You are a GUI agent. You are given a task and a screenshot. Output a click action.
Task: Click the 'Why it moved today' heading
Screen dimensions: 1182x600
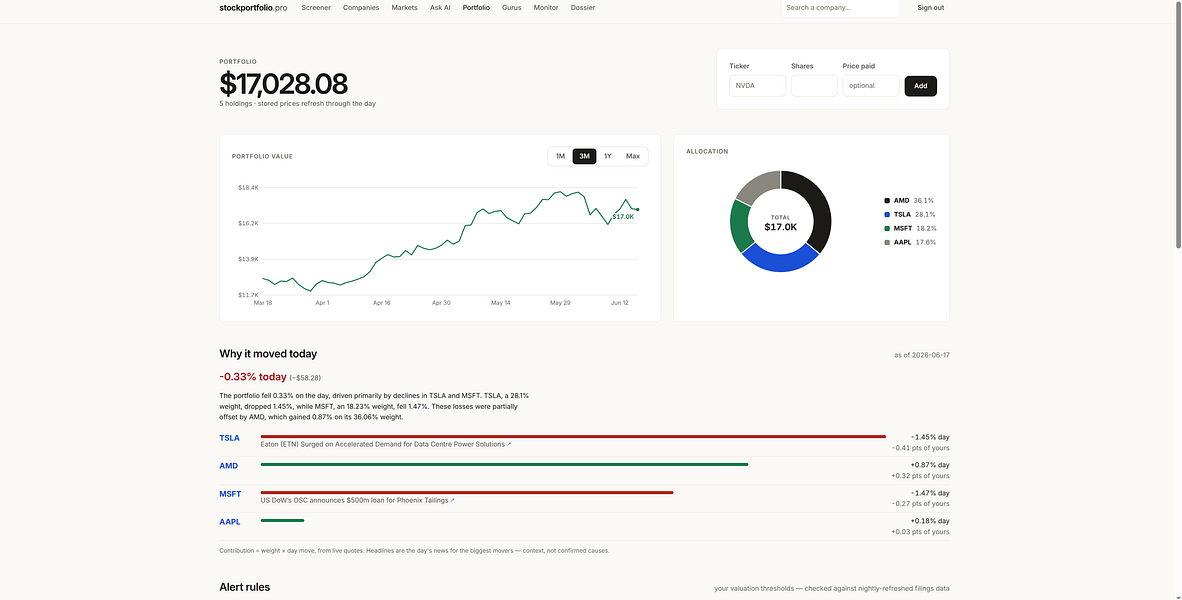tap(268, 354)
